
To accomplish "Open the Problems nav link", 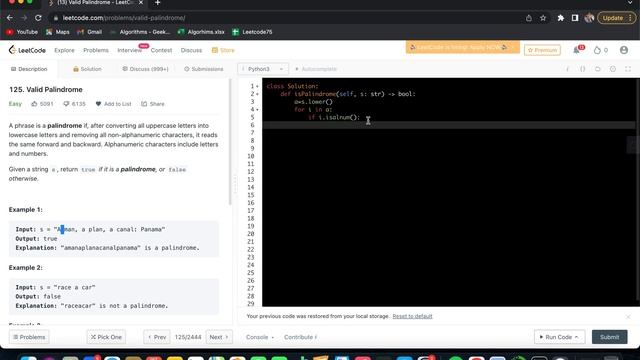I will pyautogui.click(x=96, y=50).
